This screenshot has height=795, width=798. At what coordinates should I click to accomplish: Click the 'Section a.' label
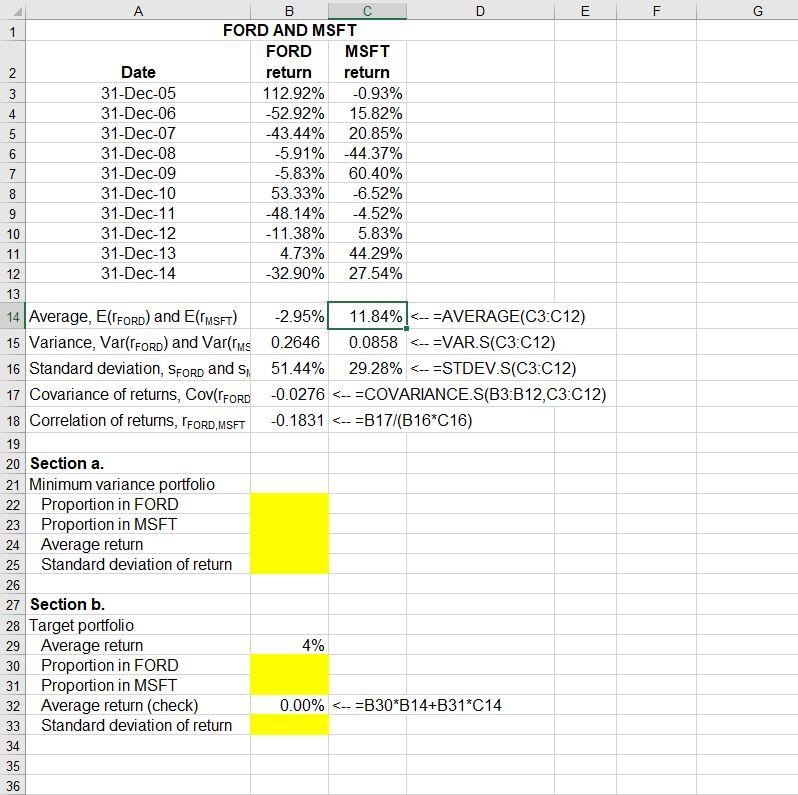pyautogui.click(x=67, y=464)
